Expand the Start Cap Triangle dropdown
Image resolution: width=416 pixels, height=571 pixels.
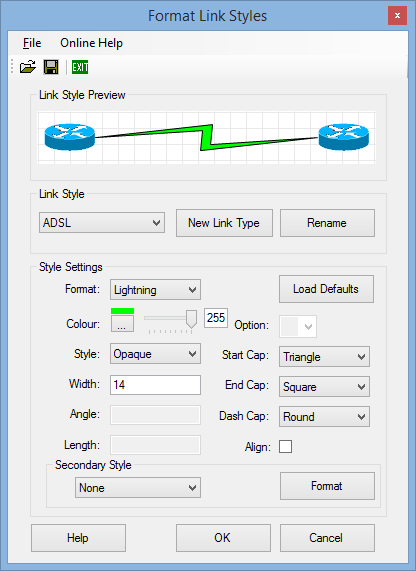click(324, 357)
